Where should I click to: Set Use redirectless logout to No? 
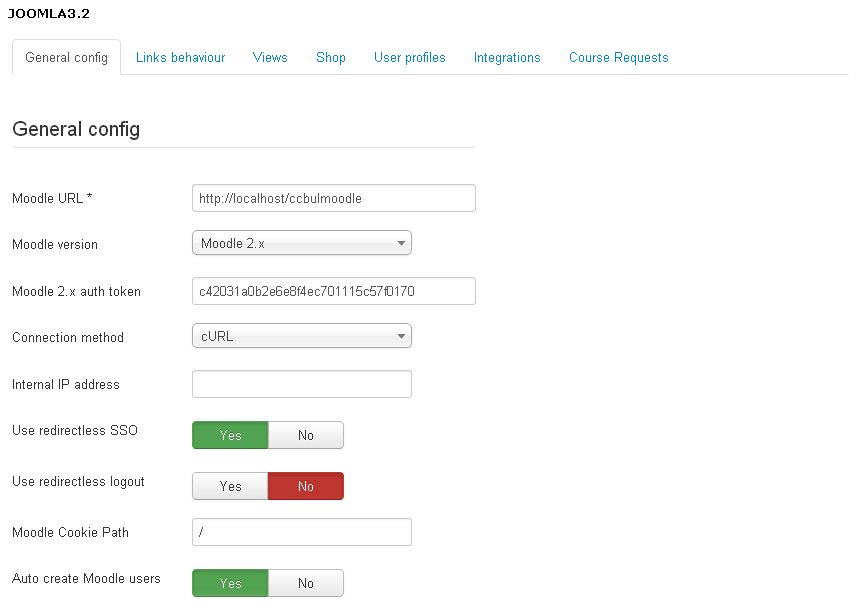pos(306,486)
